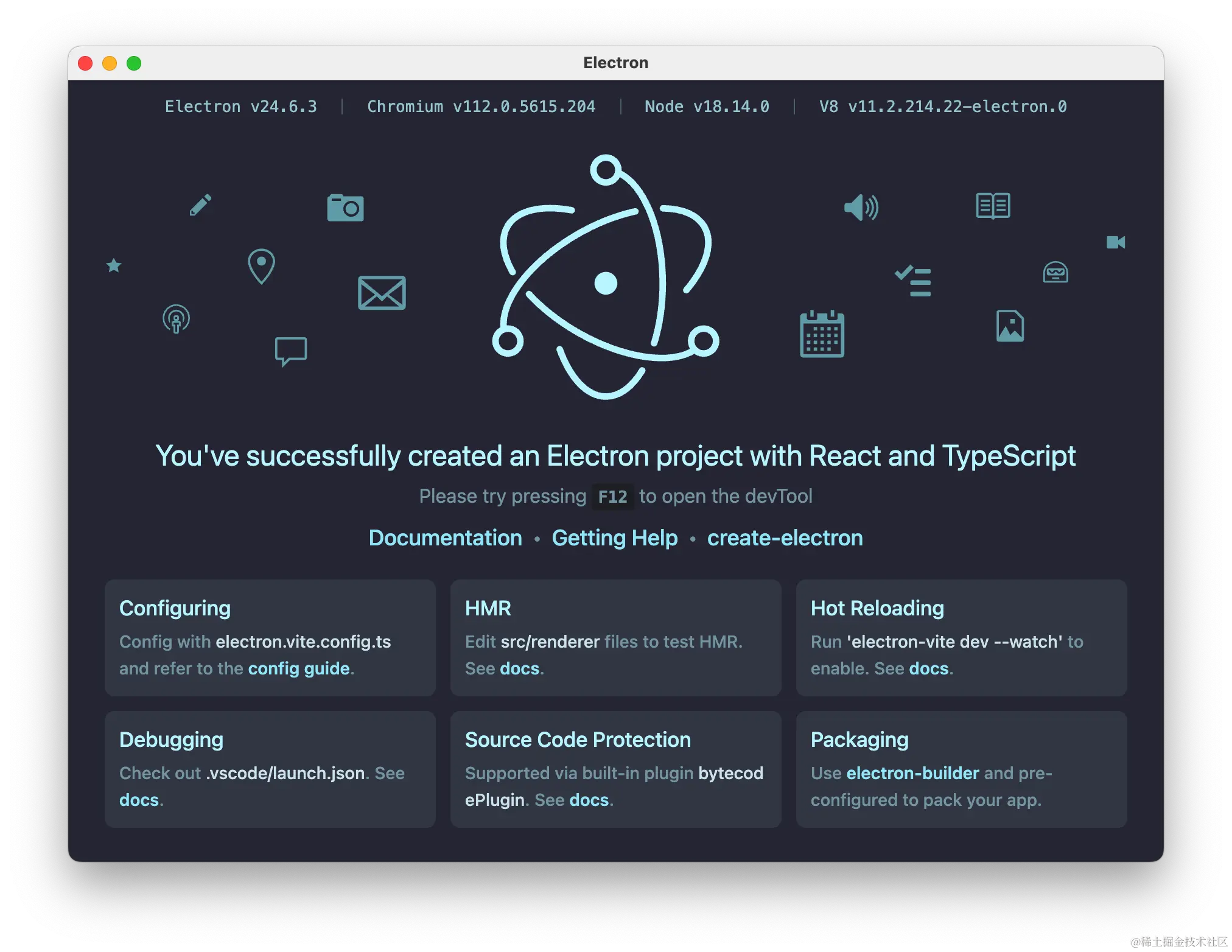
Task: Click the F12 key label
Action: pyautogui.click(x=612, y=497)
